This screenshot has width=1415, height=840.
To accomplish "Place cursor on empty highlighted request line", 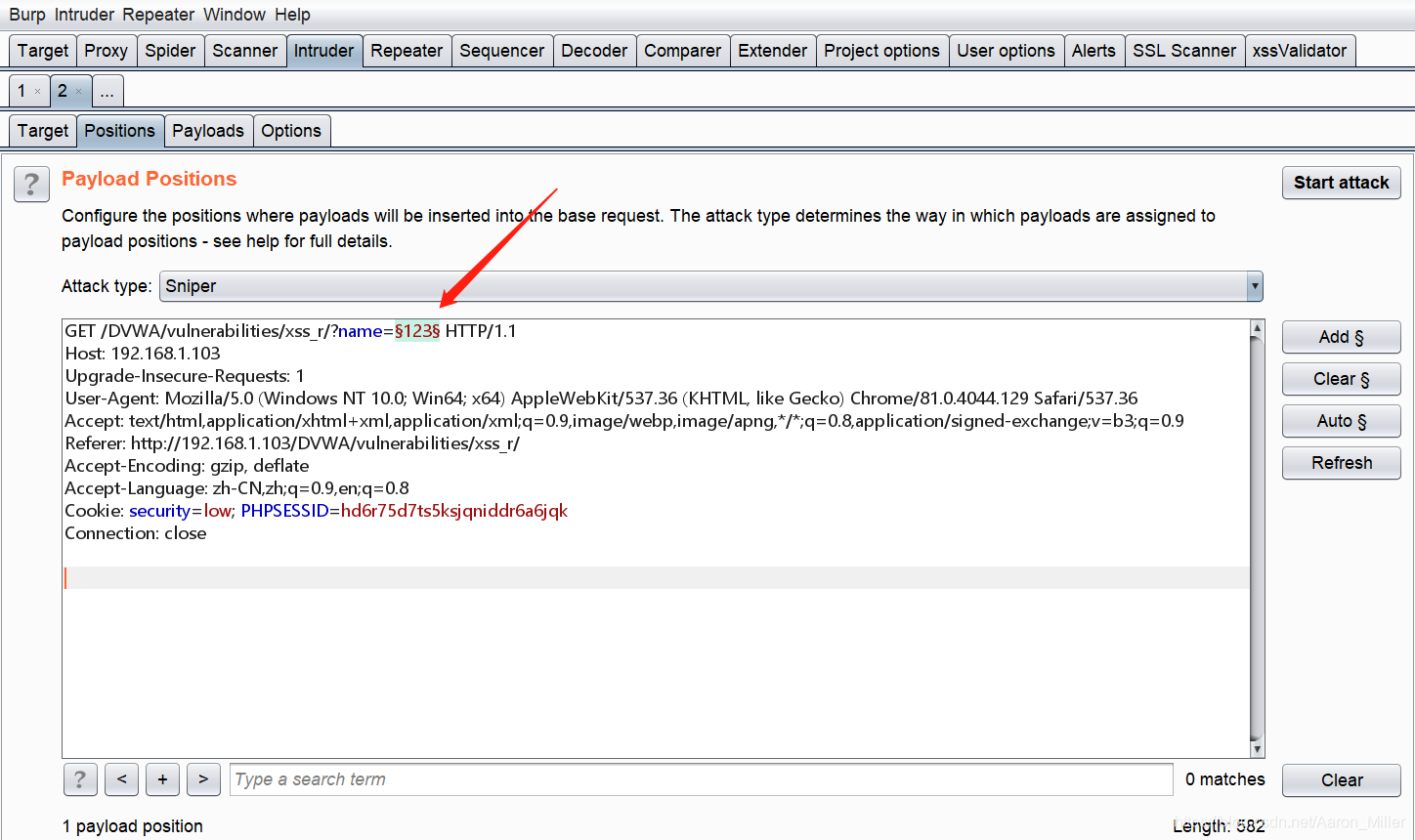I will point(656,578).
